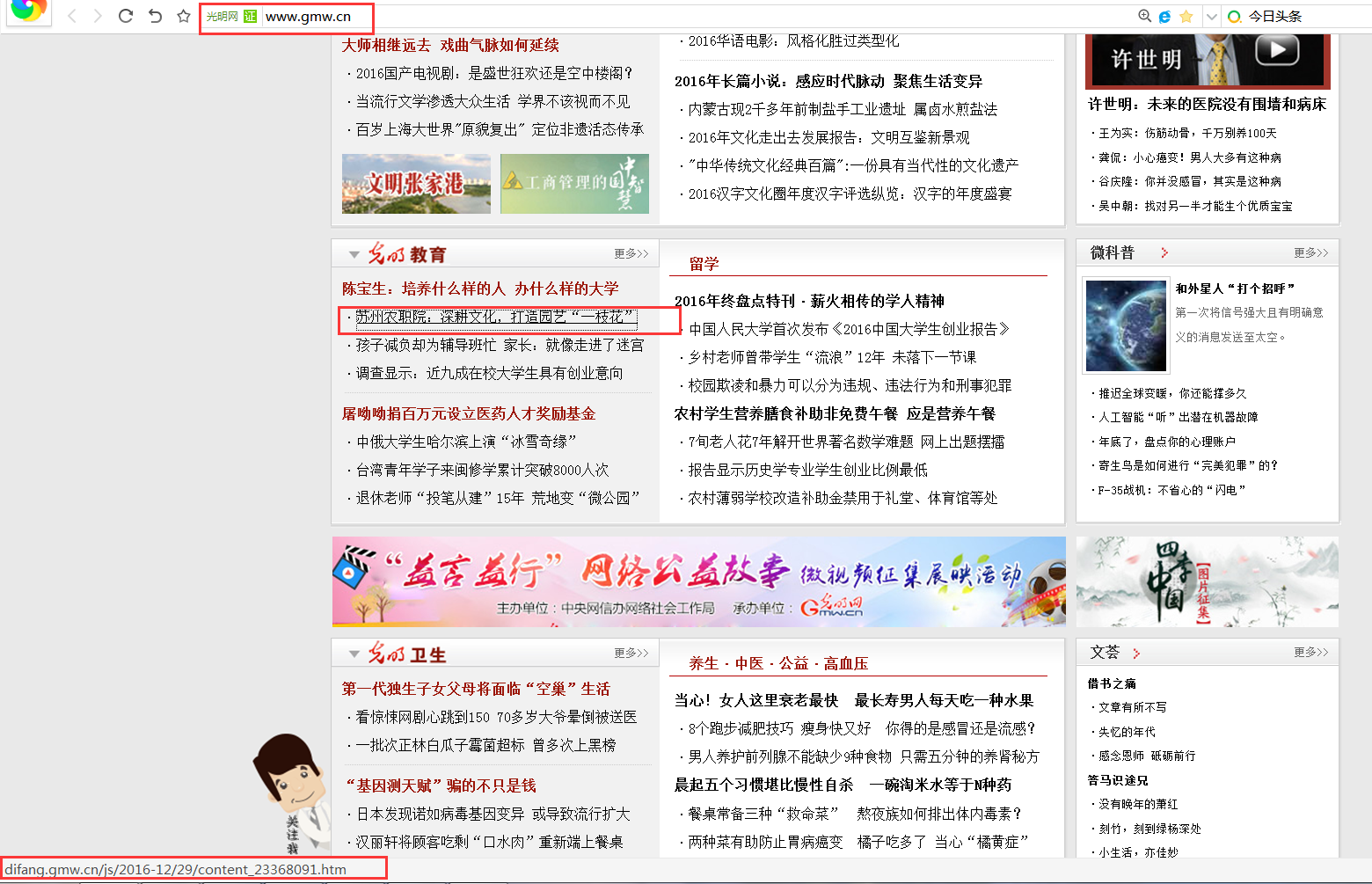Screen dimensions: 1372x884
Task: Open "基因测天赋"骗的不只是钱
Action: [441, 785]
